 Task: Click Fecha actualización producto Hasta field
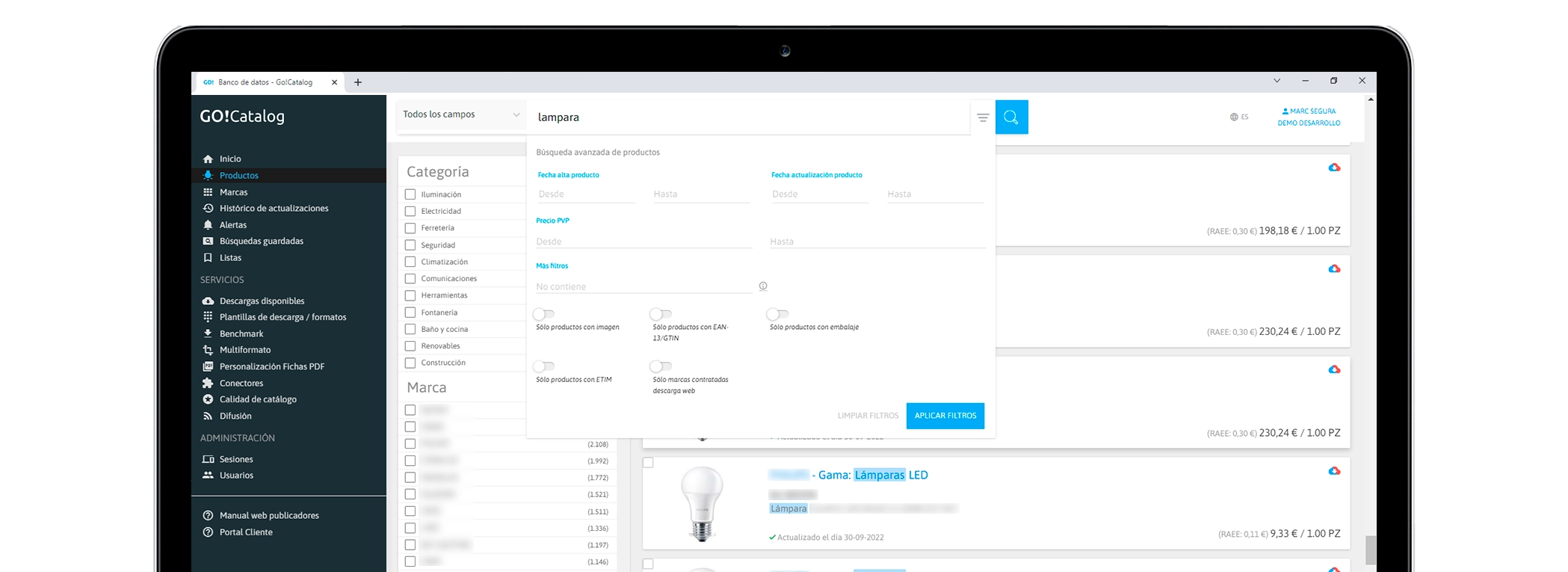(x=935, y=194)
